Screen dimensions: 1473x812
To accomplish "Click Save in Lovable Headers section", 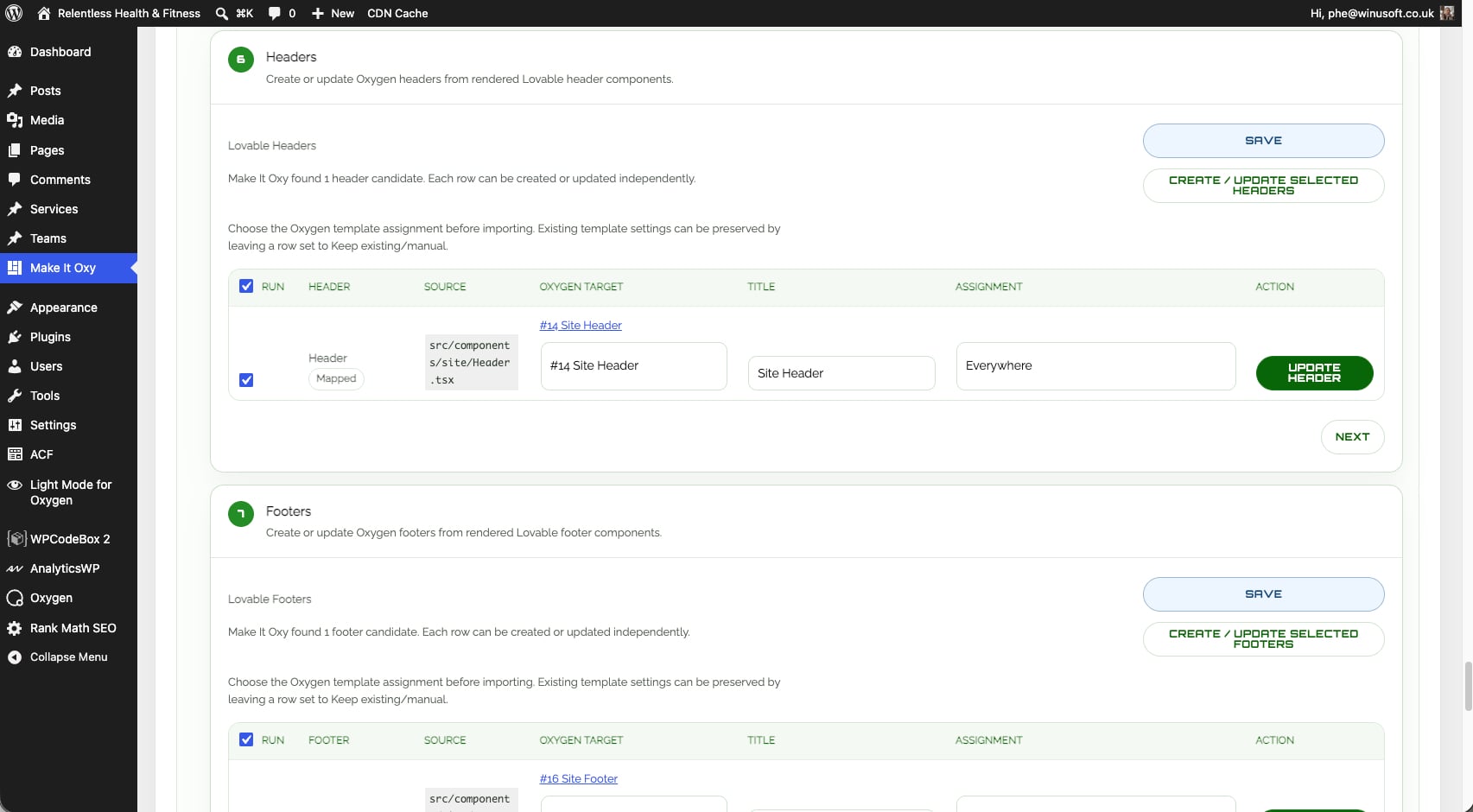I will [1263, 141].
